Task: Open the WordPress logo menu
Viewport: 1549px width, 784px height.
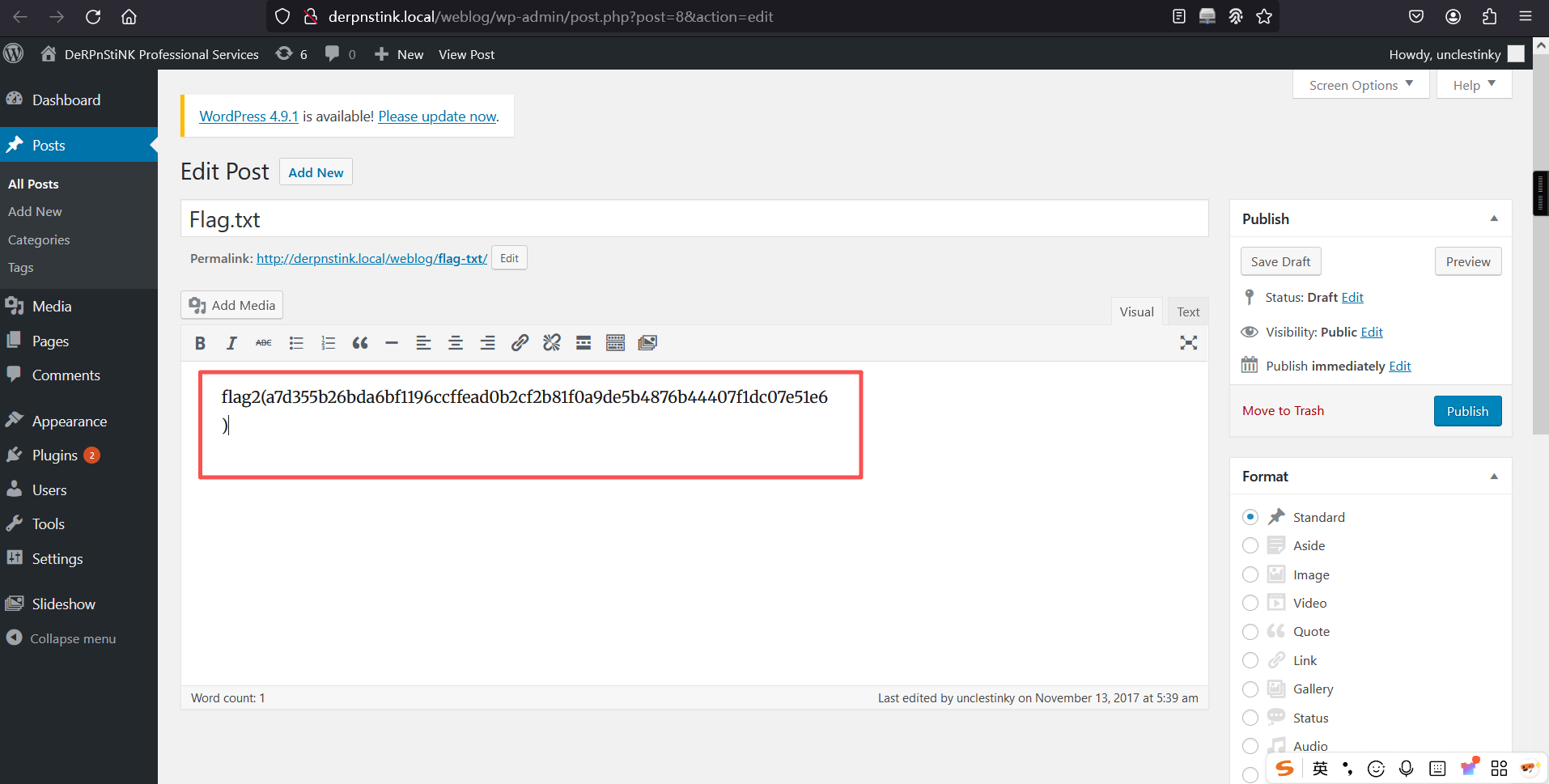Action: tap(14, 53)
